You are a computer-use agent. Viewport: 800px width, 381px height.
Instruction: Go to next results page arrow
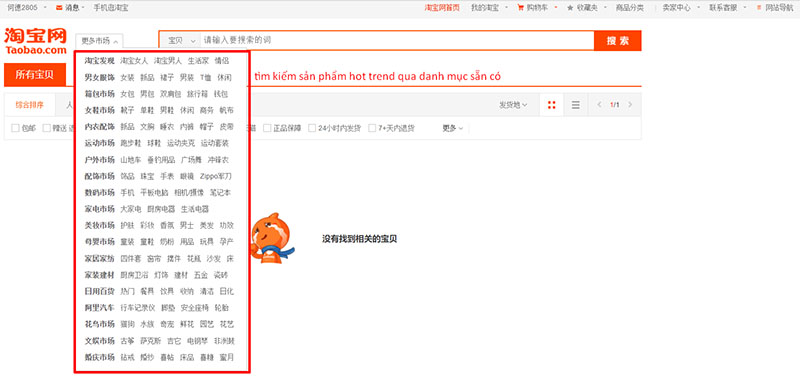(630, 105)
